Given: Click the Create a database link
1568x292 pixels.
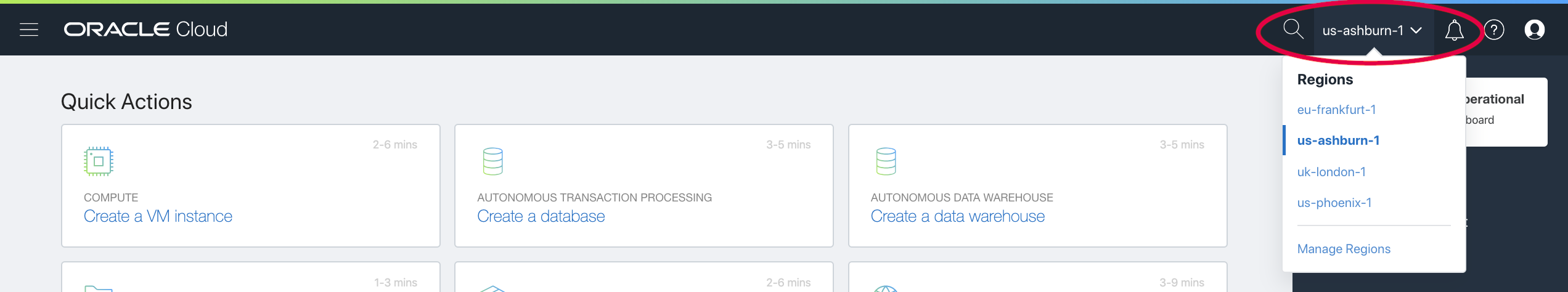Looking at the screenshot, I should click(x=541, y=216).
